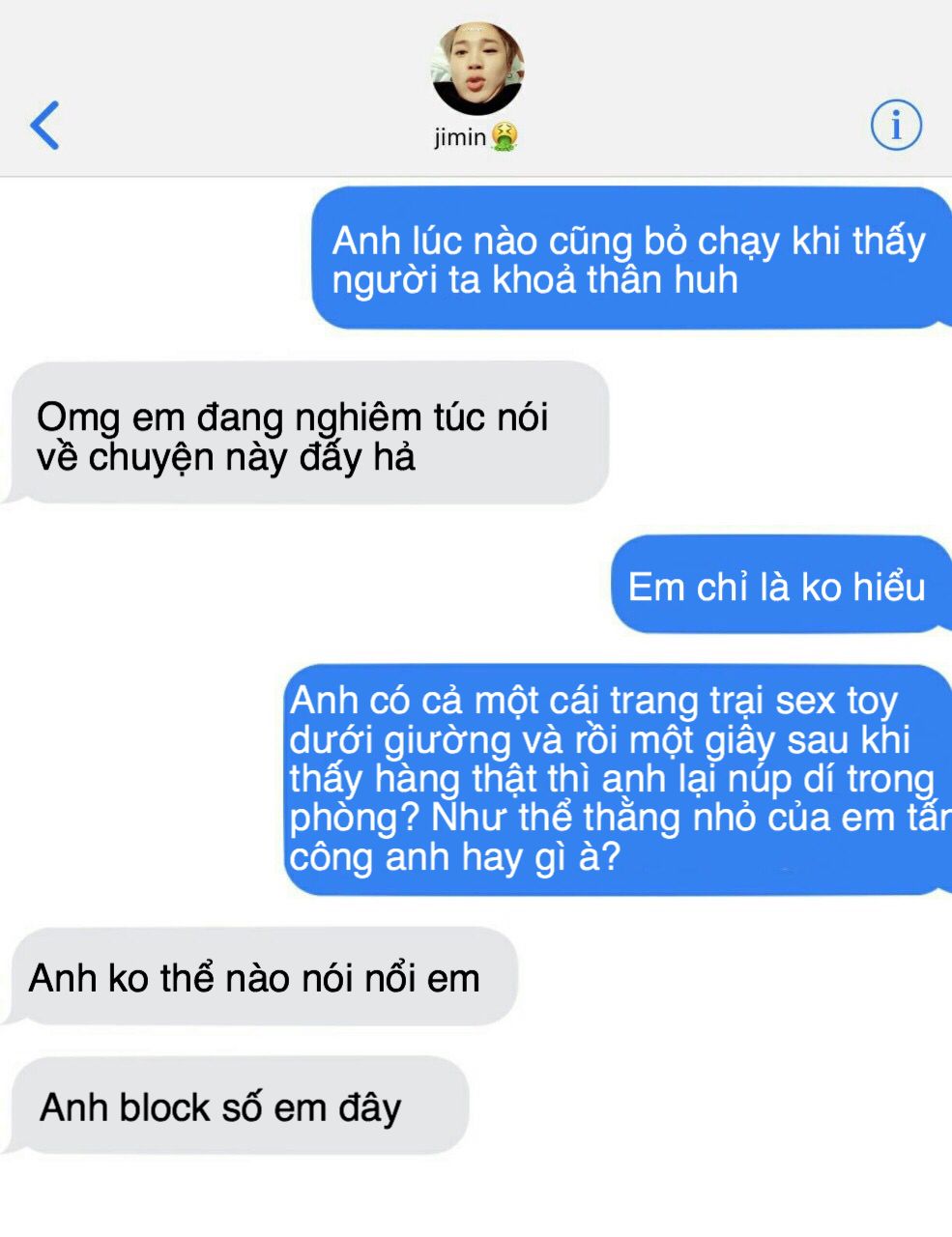Select the contact name jimin
The height and width of the screenshot is (1237, 952).
pyautogui.click(x=460, y=137)
